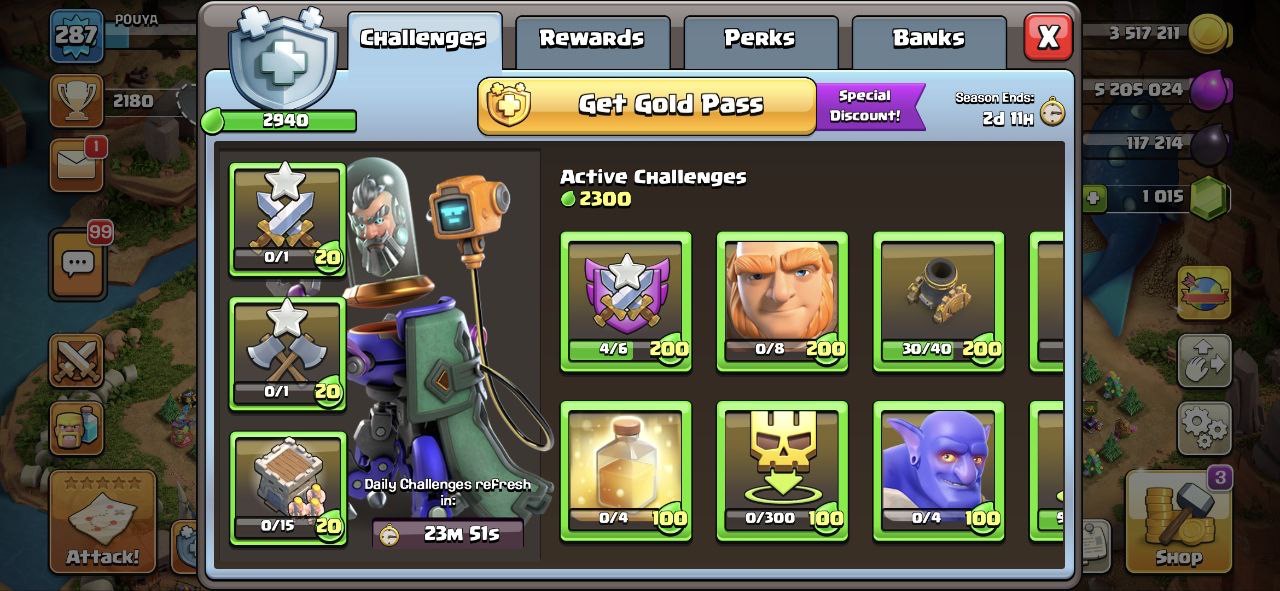Screen dimensions: 1280x591
Task: Select the mortar 30/40 challenge
Action: [x=939, y=302]
